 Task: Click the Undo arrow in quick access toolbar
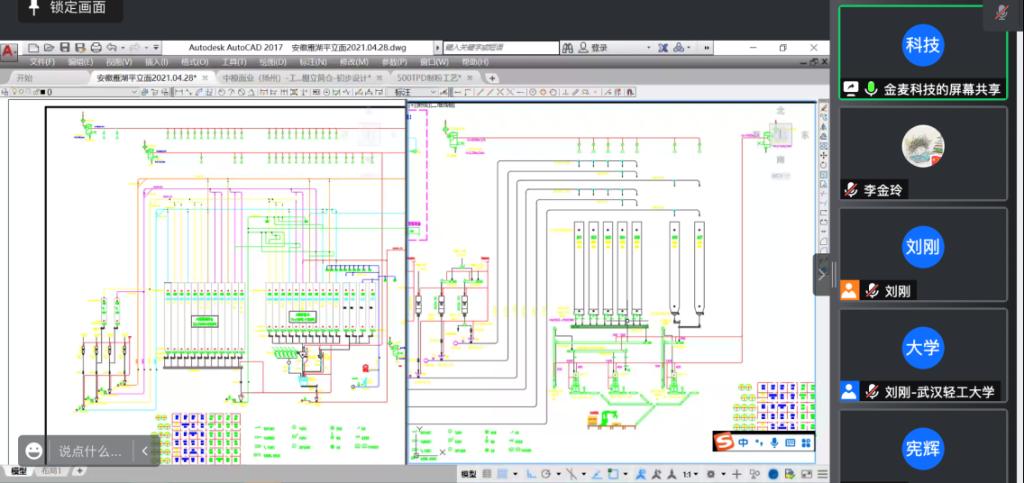pos(112,47)
